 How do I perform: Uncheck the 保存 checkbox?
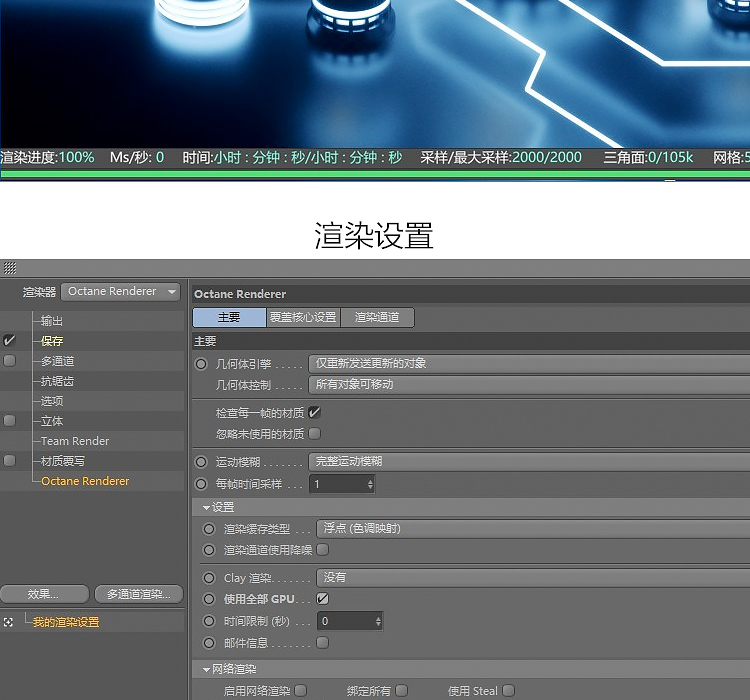[9, 340]
